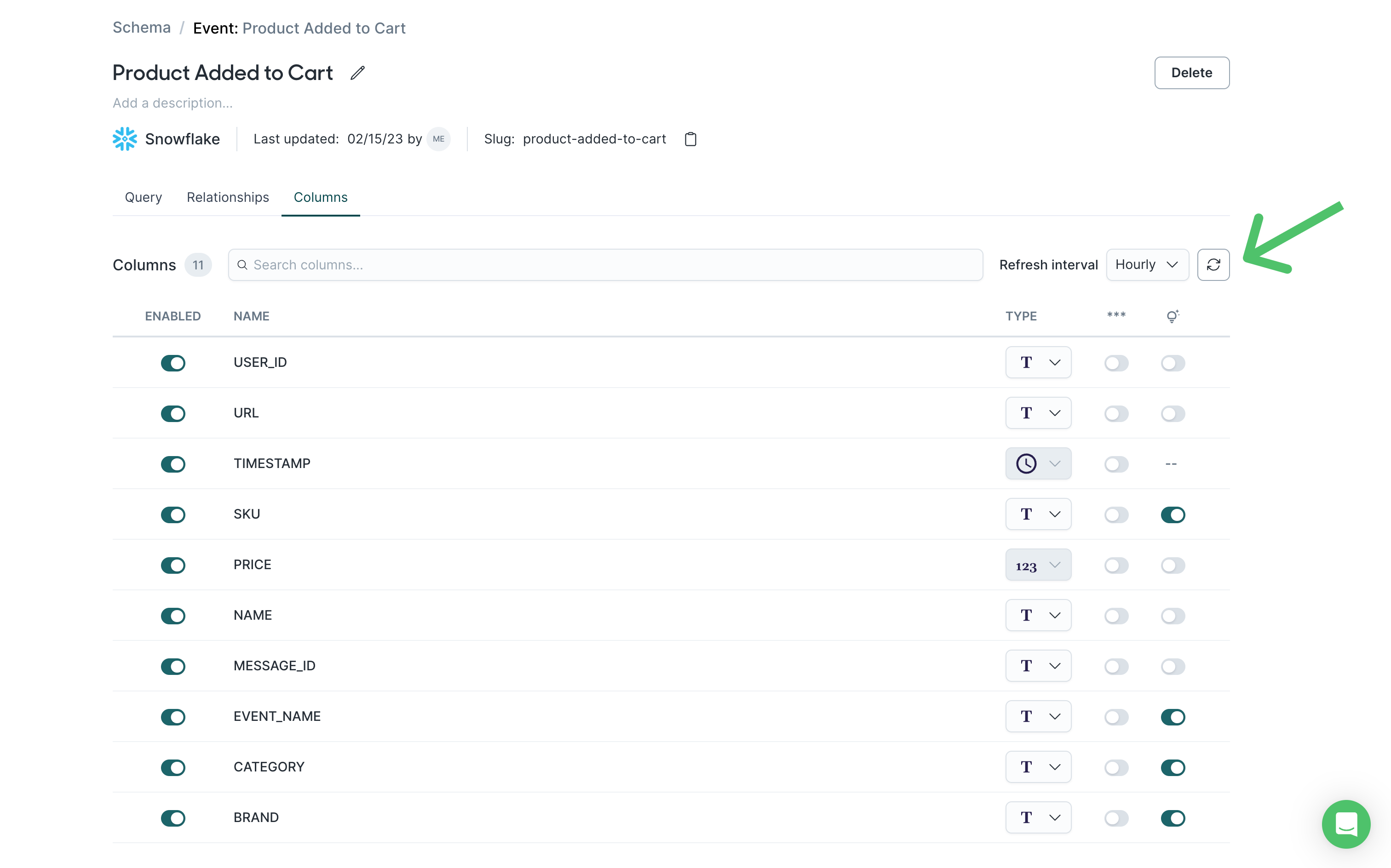Disable the BRAND column enabled toggle
The image size is (1391, 868).
click(x=173, y=817)
